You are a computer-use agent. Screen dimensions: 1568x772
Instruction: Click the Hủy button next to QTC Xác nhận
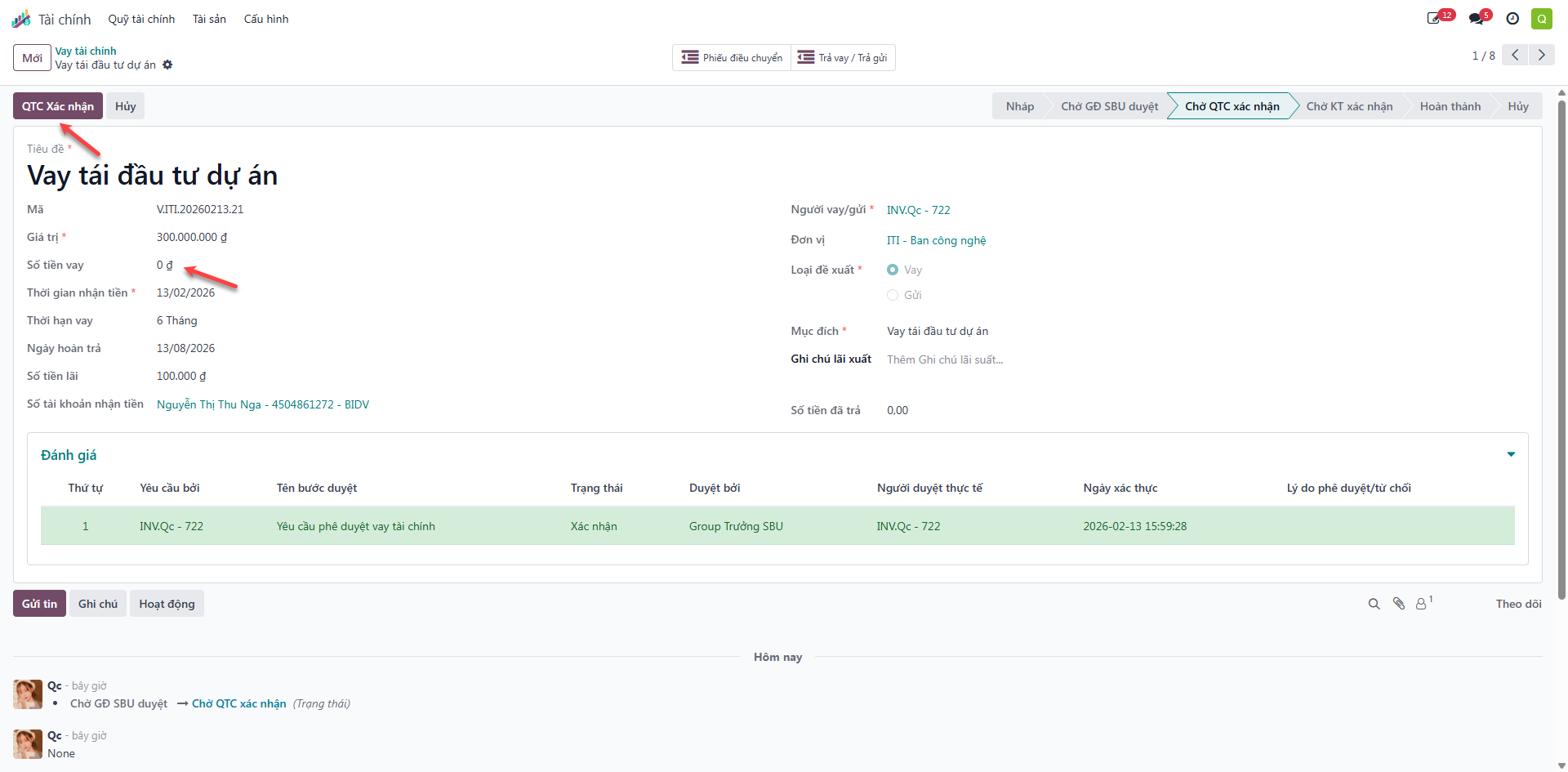(125, 106)
